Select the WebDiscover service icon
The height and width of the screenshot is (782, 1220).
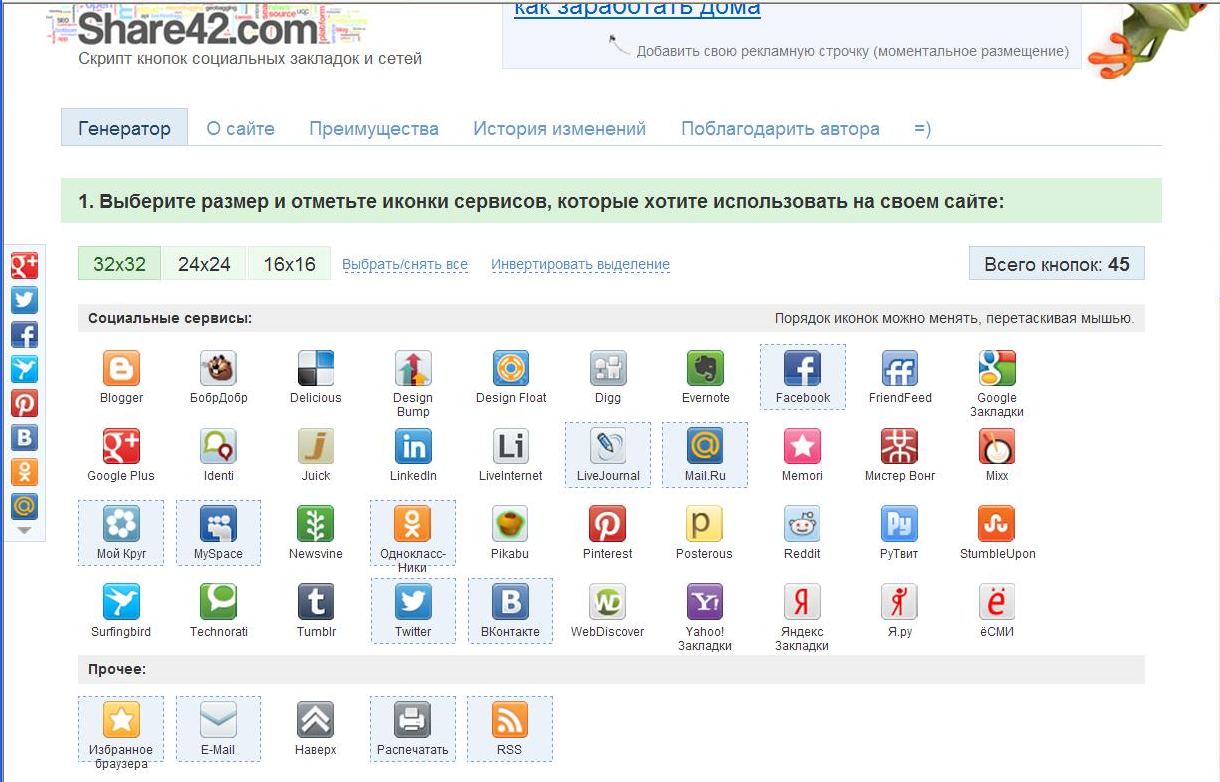[x=608, y=602]
